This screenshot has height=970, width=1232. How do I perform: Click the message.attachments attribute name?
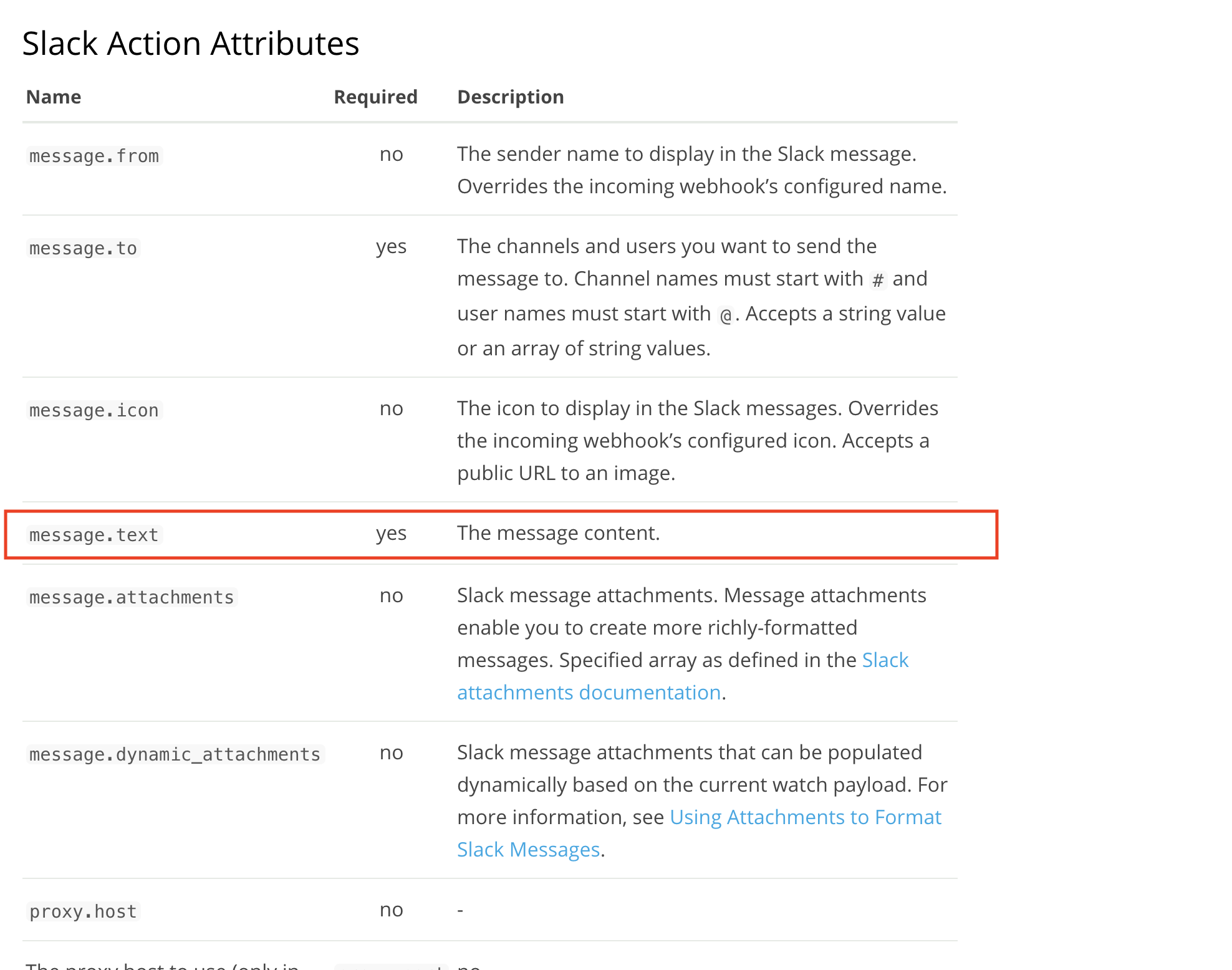132,597
